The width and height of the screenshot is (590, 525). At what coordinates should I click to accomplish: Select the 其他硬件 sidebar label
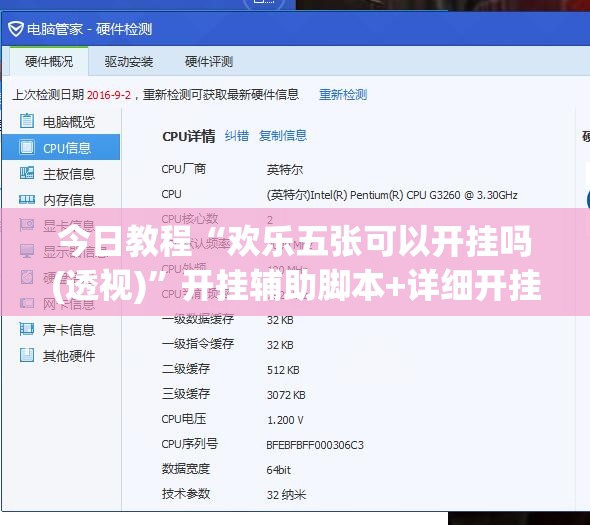[68, 356]
